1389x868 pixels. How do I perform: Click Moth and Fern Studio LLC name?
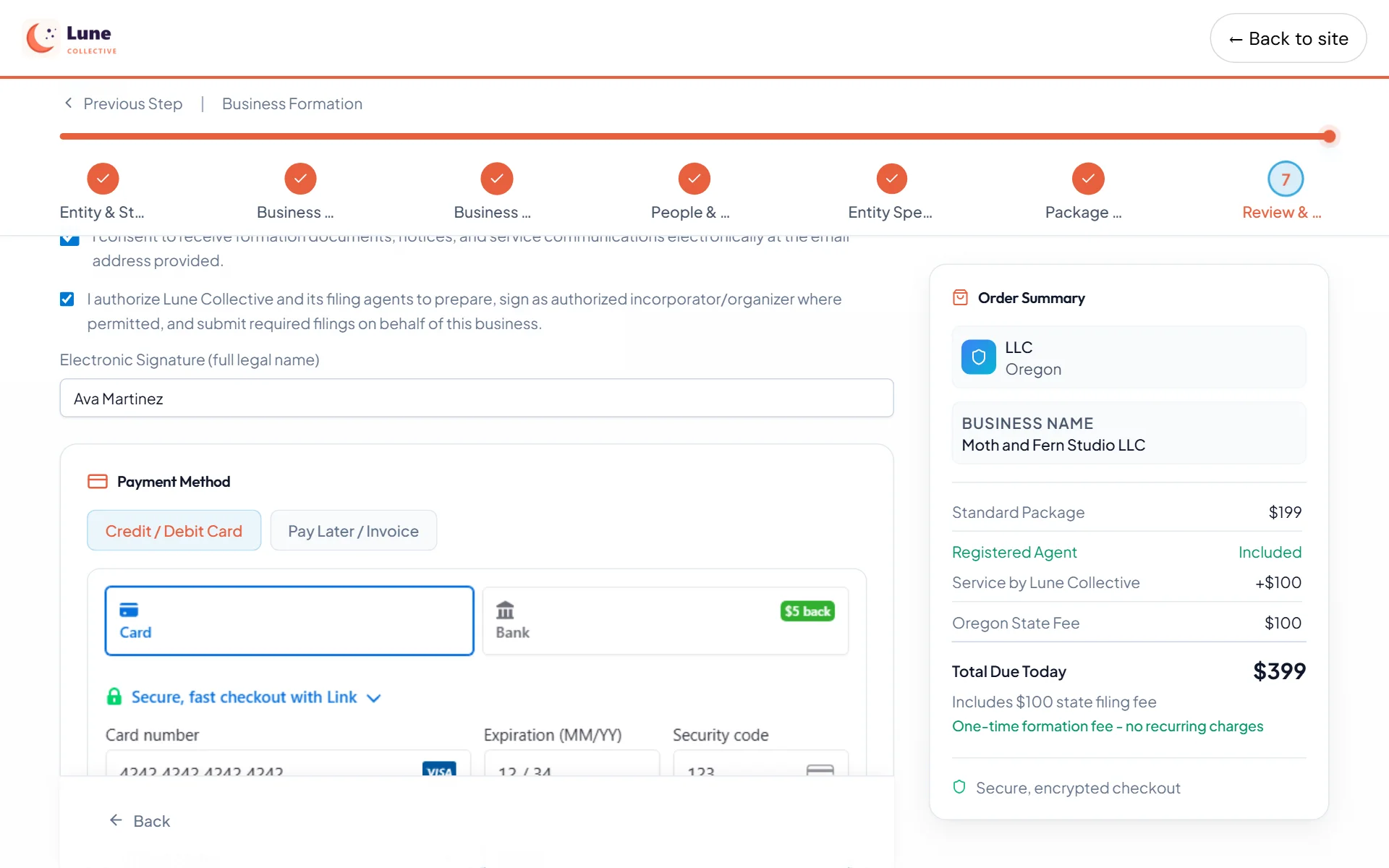1053,446
